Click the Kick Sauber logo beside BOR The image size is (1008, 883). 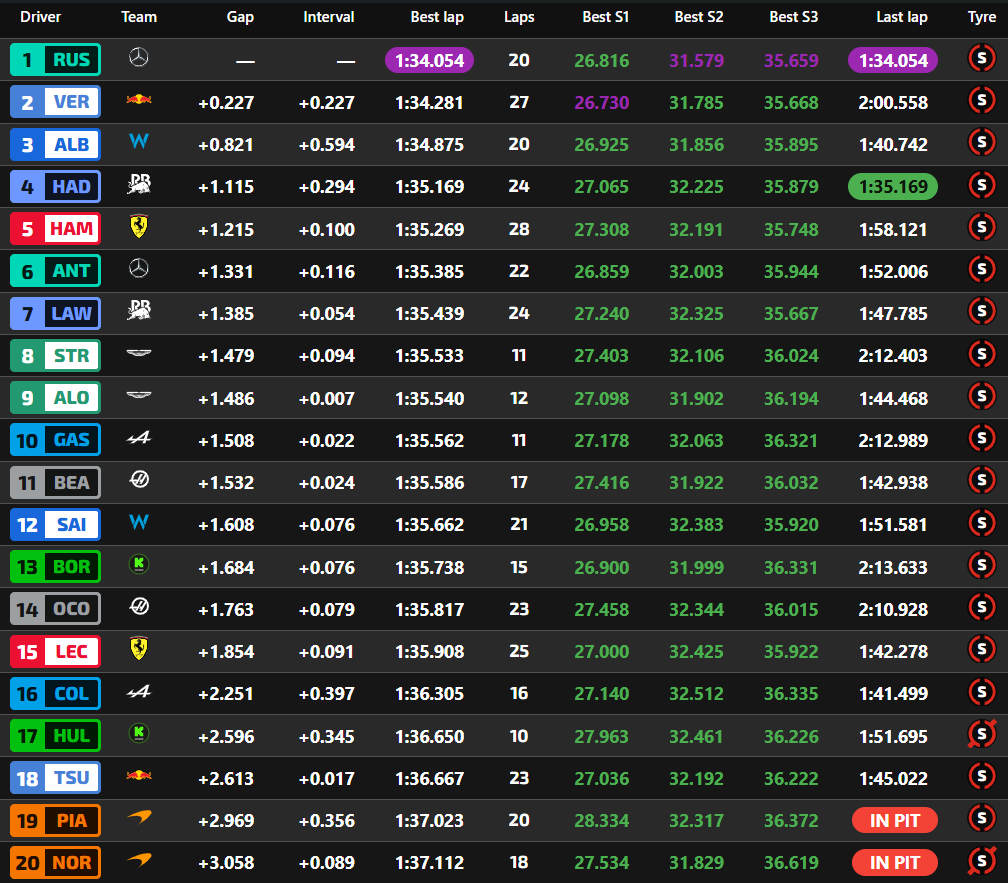click(x=139, y=565)
